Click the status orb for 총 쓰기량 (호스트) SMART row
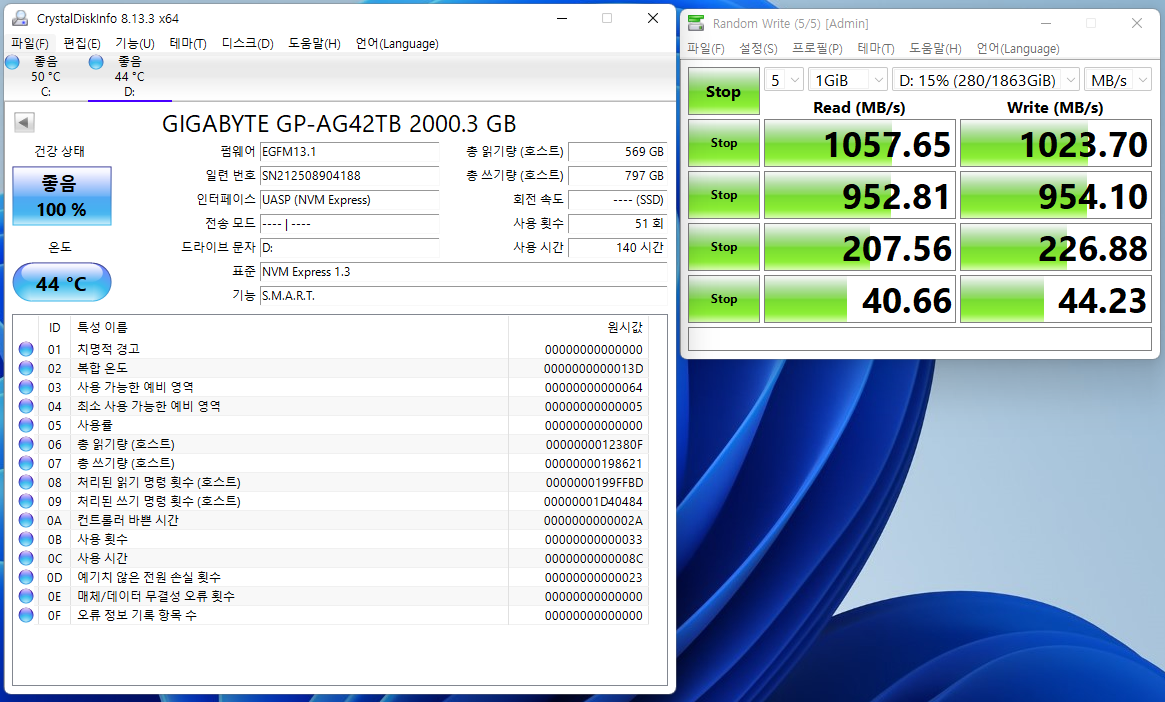Viewport: 1165px width, 702px height. [26, 463]
